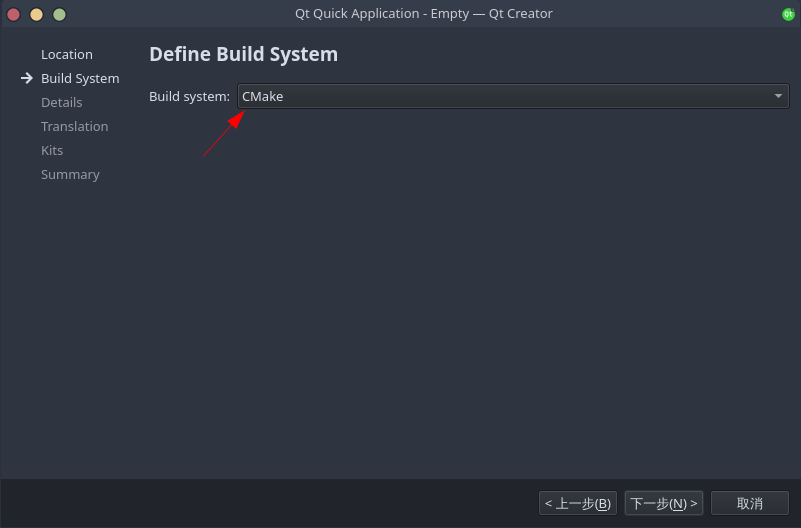
Task: Click the Qt Creator window title text
Action: [x=423, y=13]
